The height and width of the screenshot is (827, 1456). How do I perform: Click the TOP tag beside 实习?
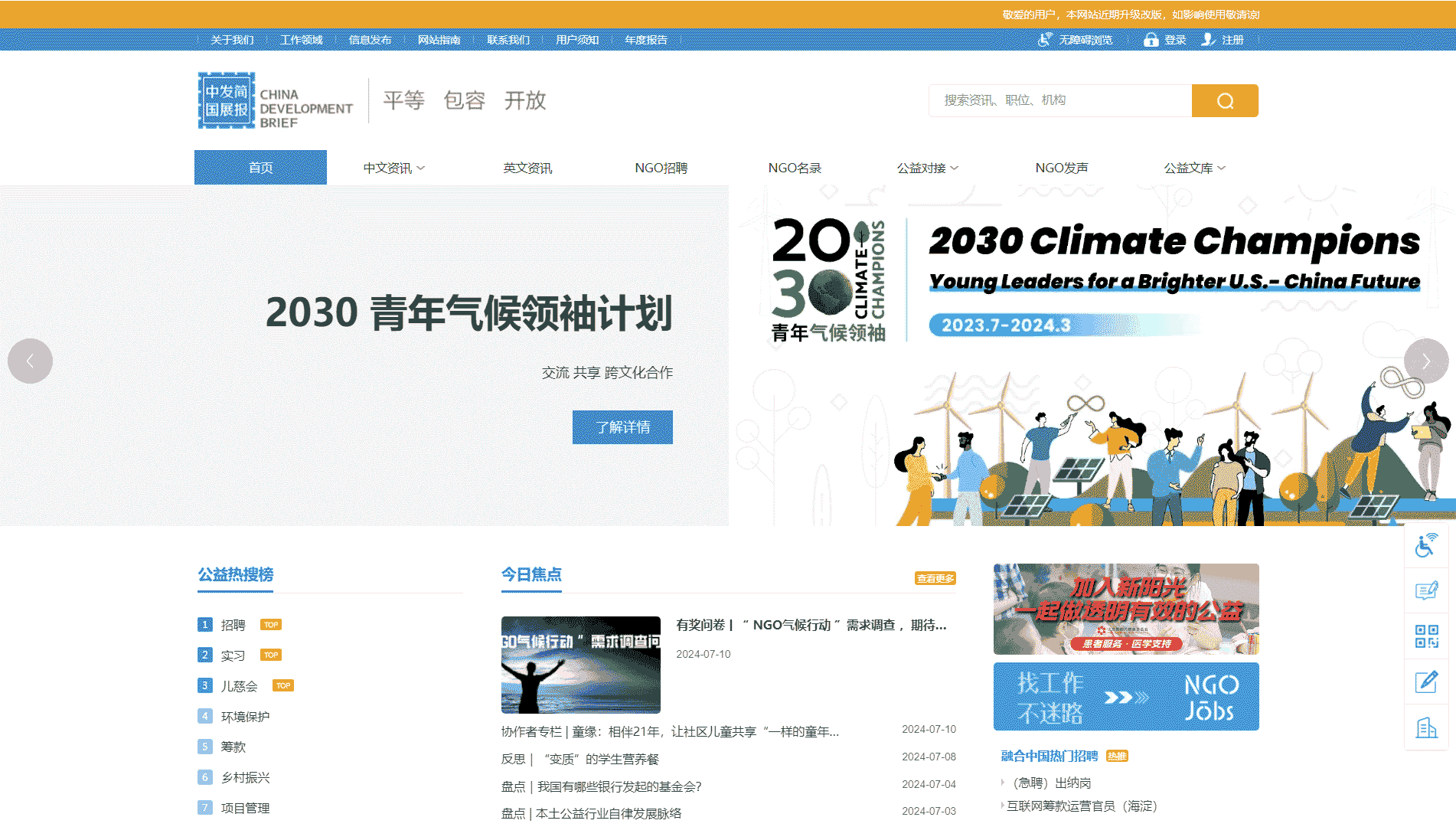271,655
